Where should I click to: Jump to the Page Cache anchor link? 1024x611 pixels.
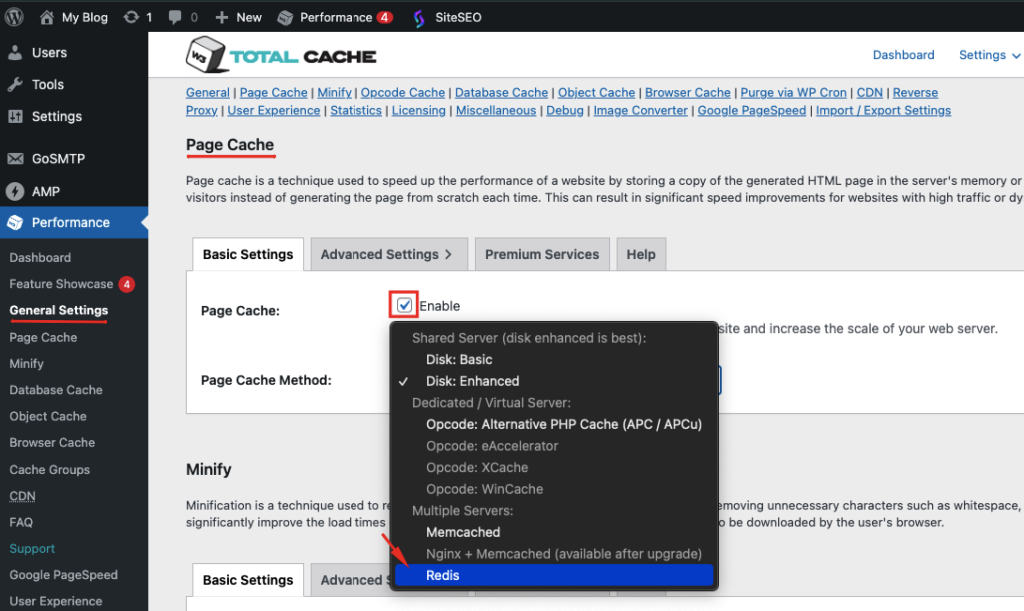[x=274, y=93]
